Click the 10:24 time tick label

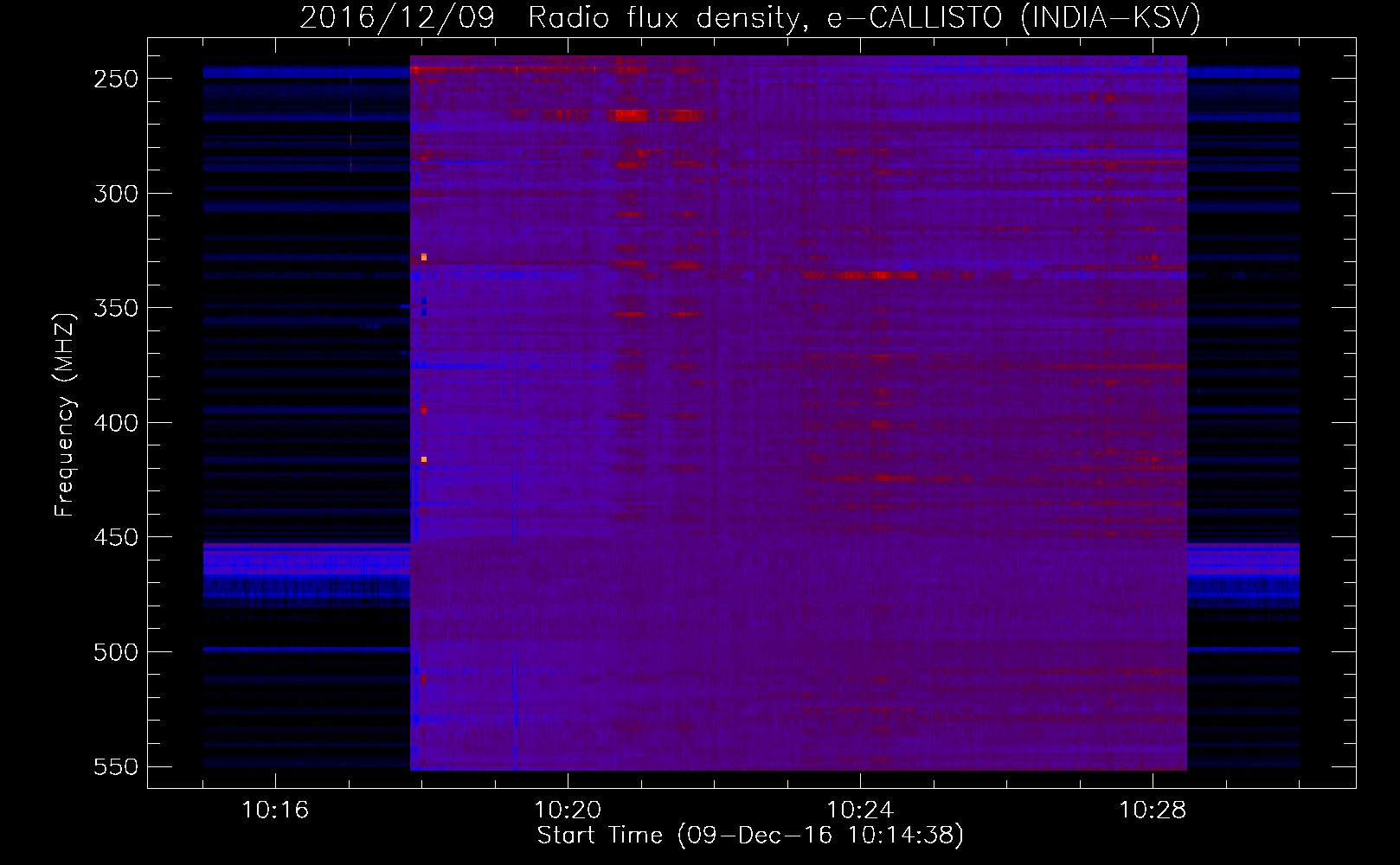[860, 811]
